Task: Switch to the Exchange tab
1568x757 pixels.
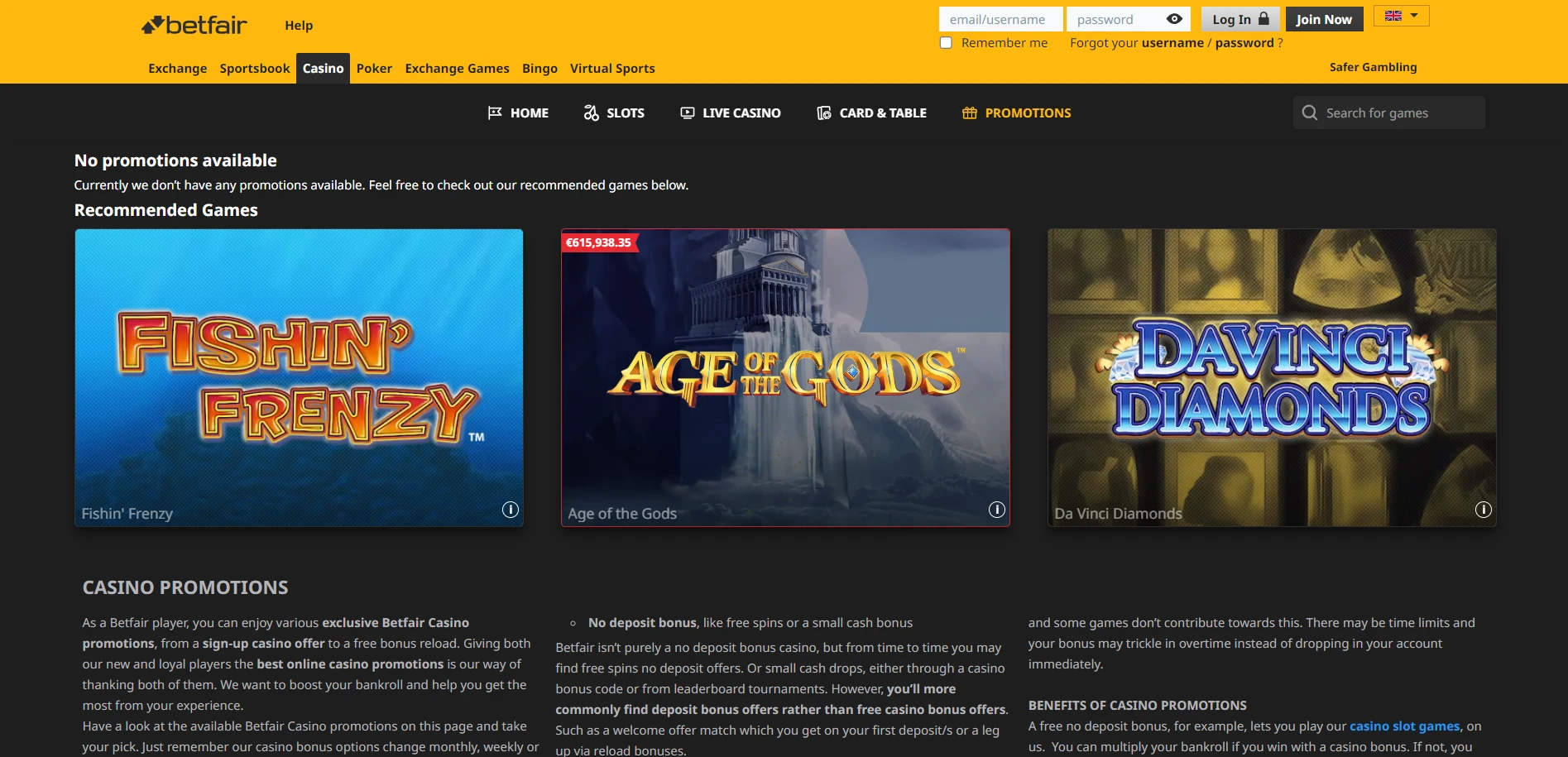Action: 178,69
